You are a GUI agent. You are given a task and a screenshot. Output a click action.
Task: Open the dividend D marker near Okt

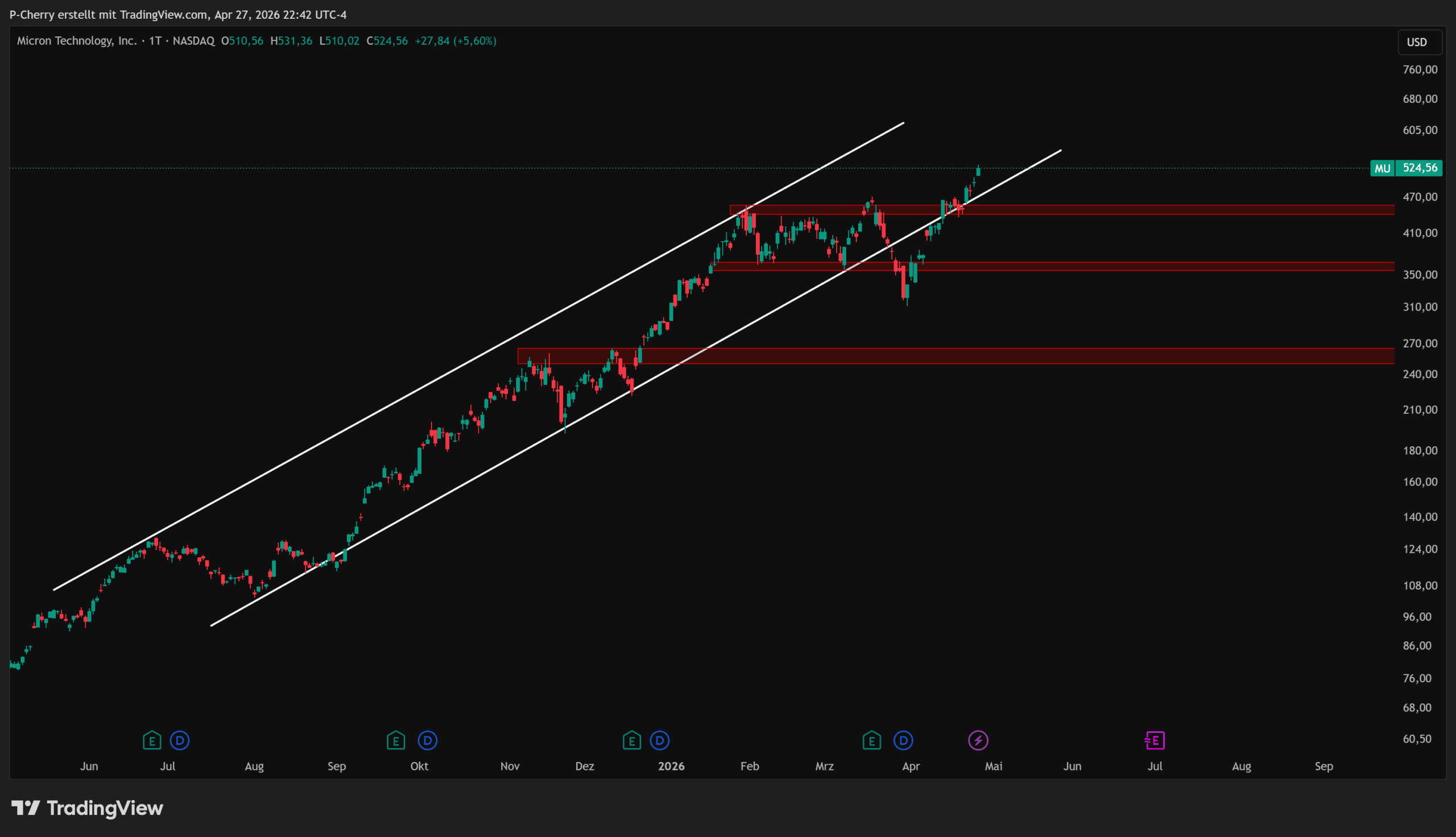pos(427,740)
